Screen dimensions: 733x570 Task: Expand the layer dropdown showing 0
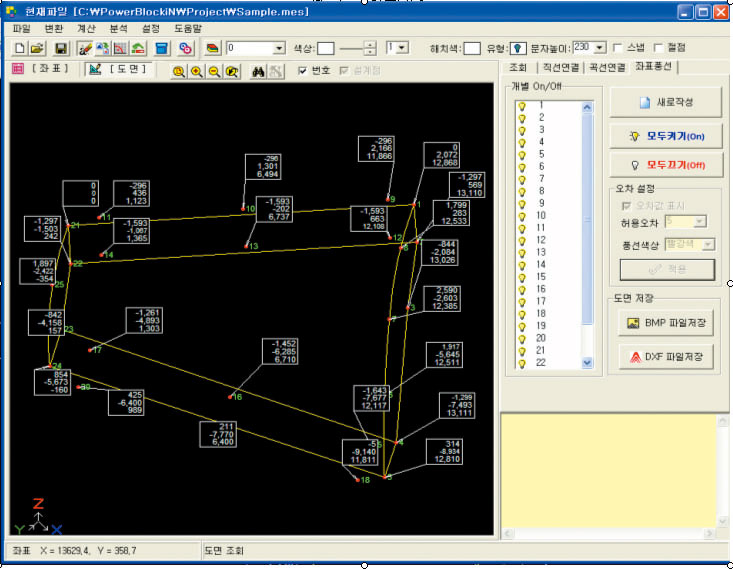pos(279,48)
